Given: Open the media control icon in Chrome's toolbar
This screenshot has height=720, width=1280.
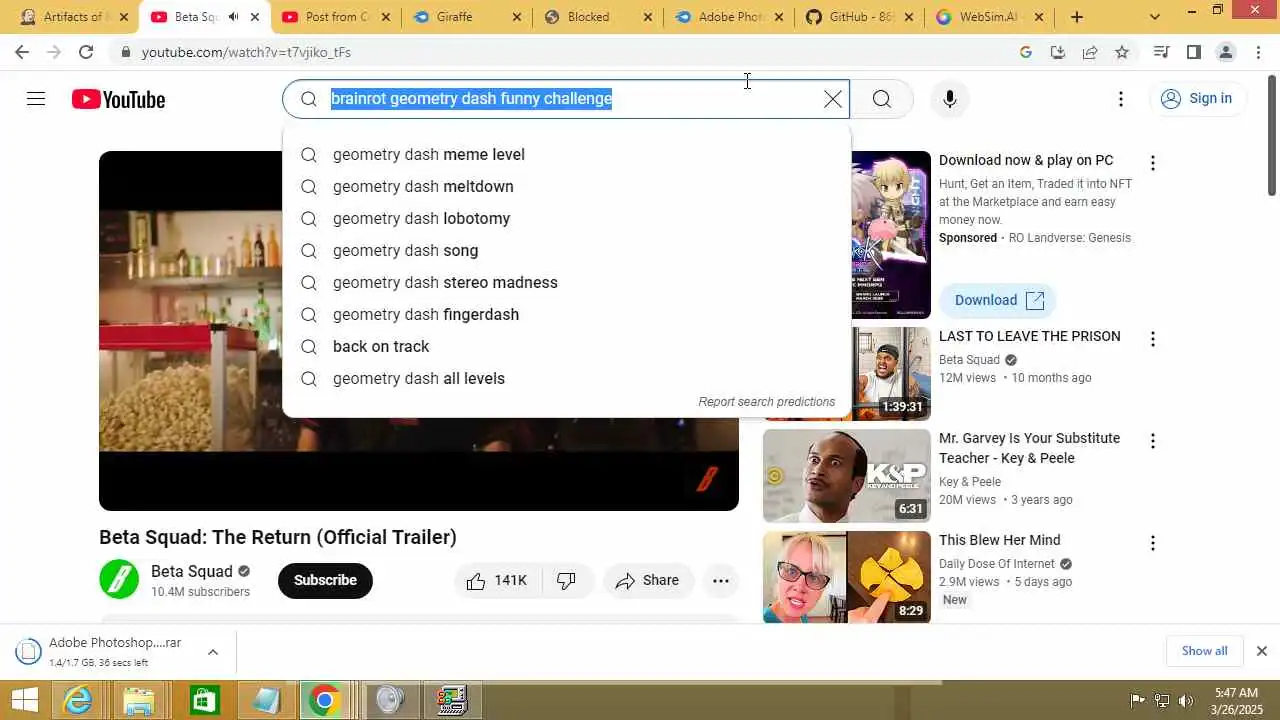Looking at the screenshot, I should (x=1161, y=52).
